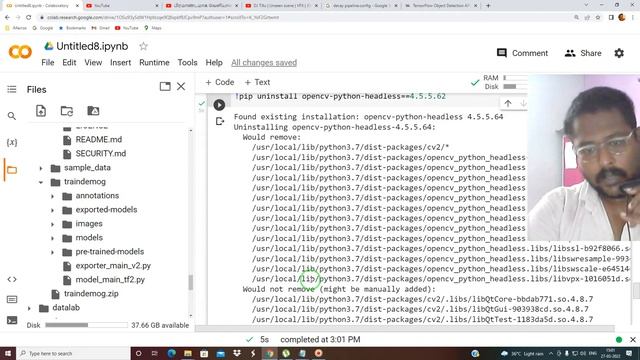Move the cell up arrow
Image resolution: width=640 pixels, height=360 pixels.
click(x=508, y=104)
